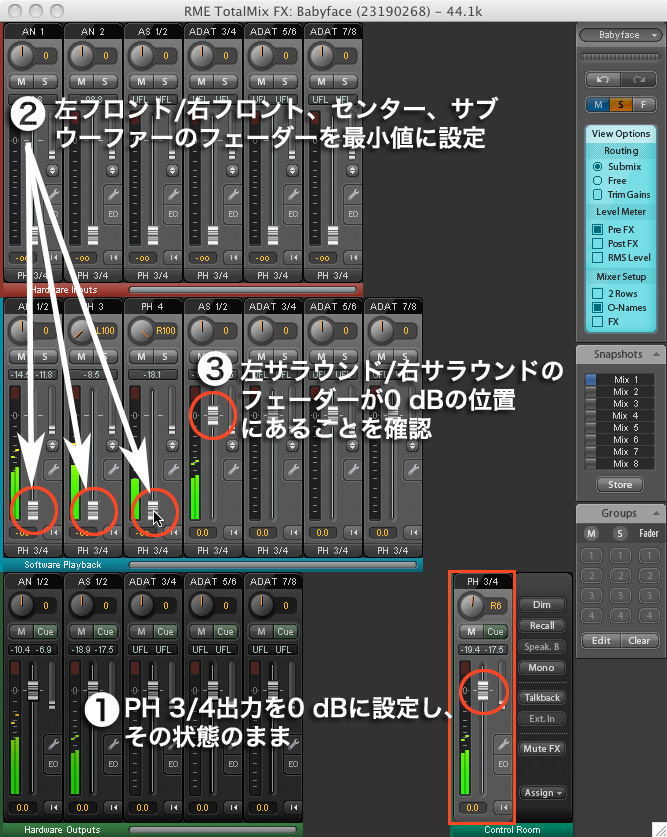Screen dimensions: 667x837
Task: Open the Assign dropdown in Control Room
Action: (543, 792)
